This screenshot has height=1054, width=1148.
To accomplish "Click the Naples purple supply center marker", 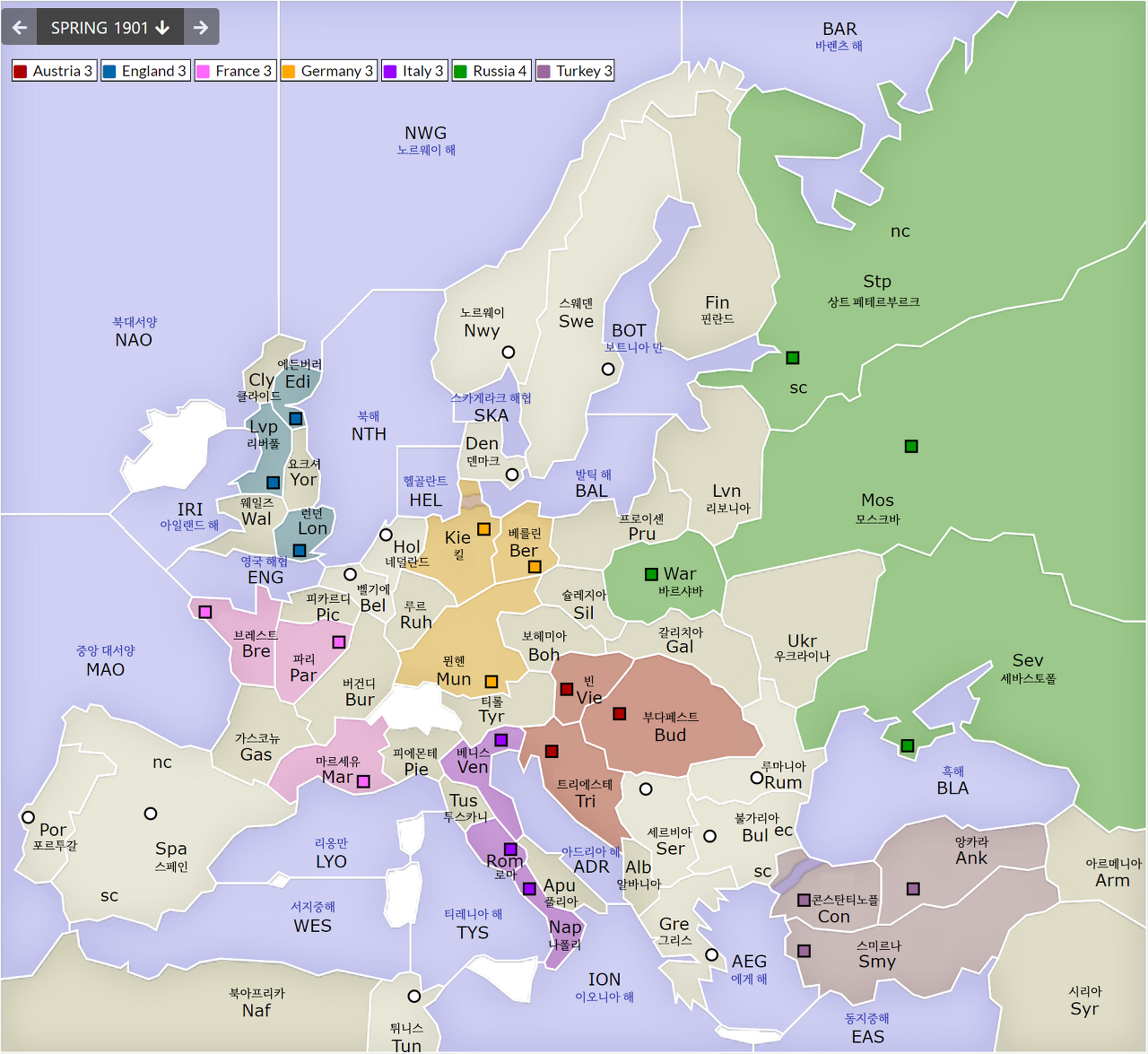I will tap(529, 889).
